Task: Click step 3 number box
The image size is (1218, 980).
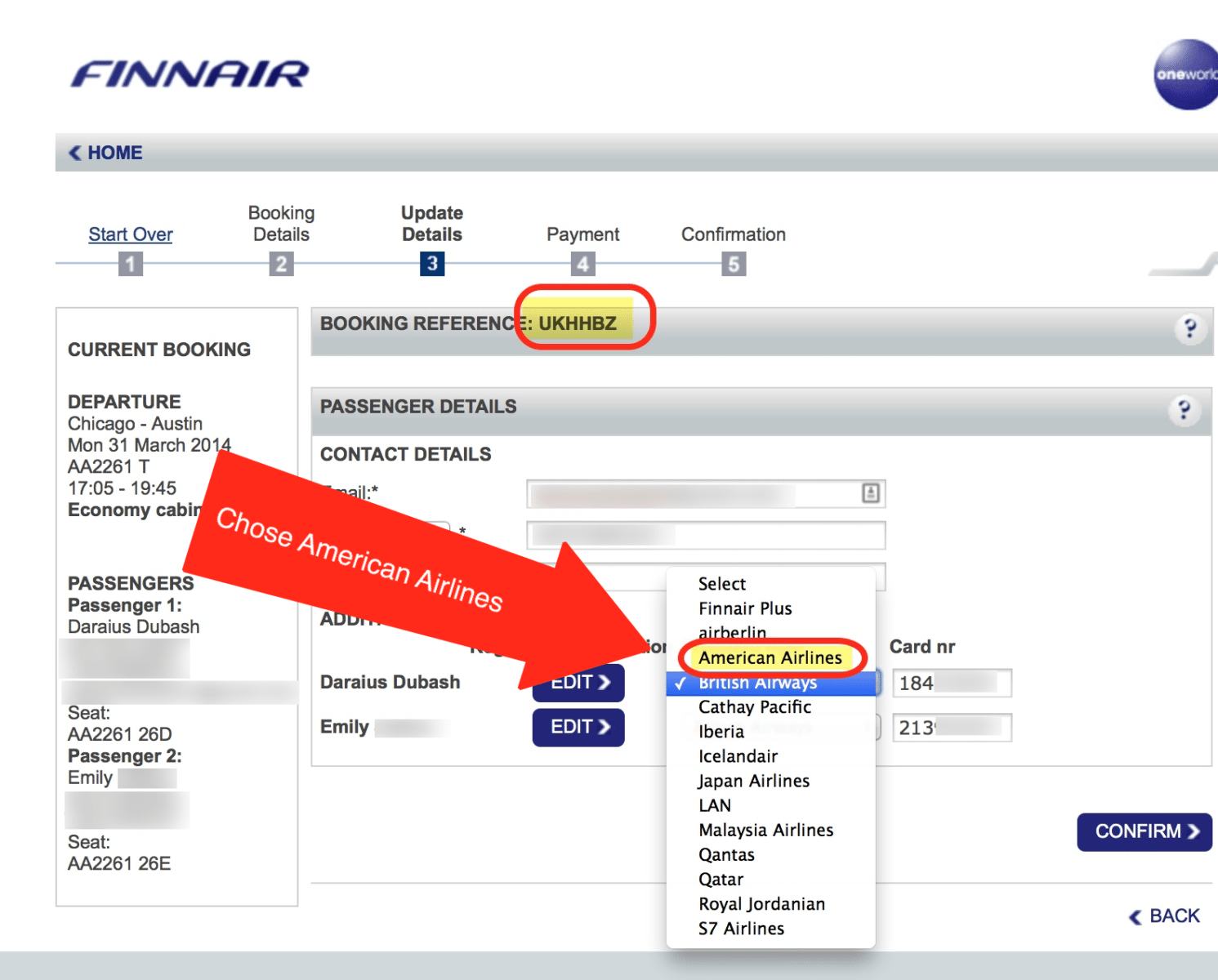Action: point(432,264)
